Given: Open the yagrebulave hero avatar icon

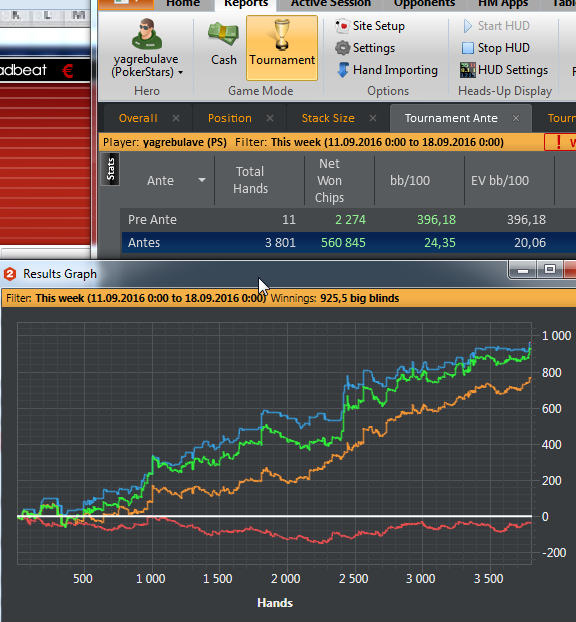Looking at the screenshot, I should (x=147, y=34).
